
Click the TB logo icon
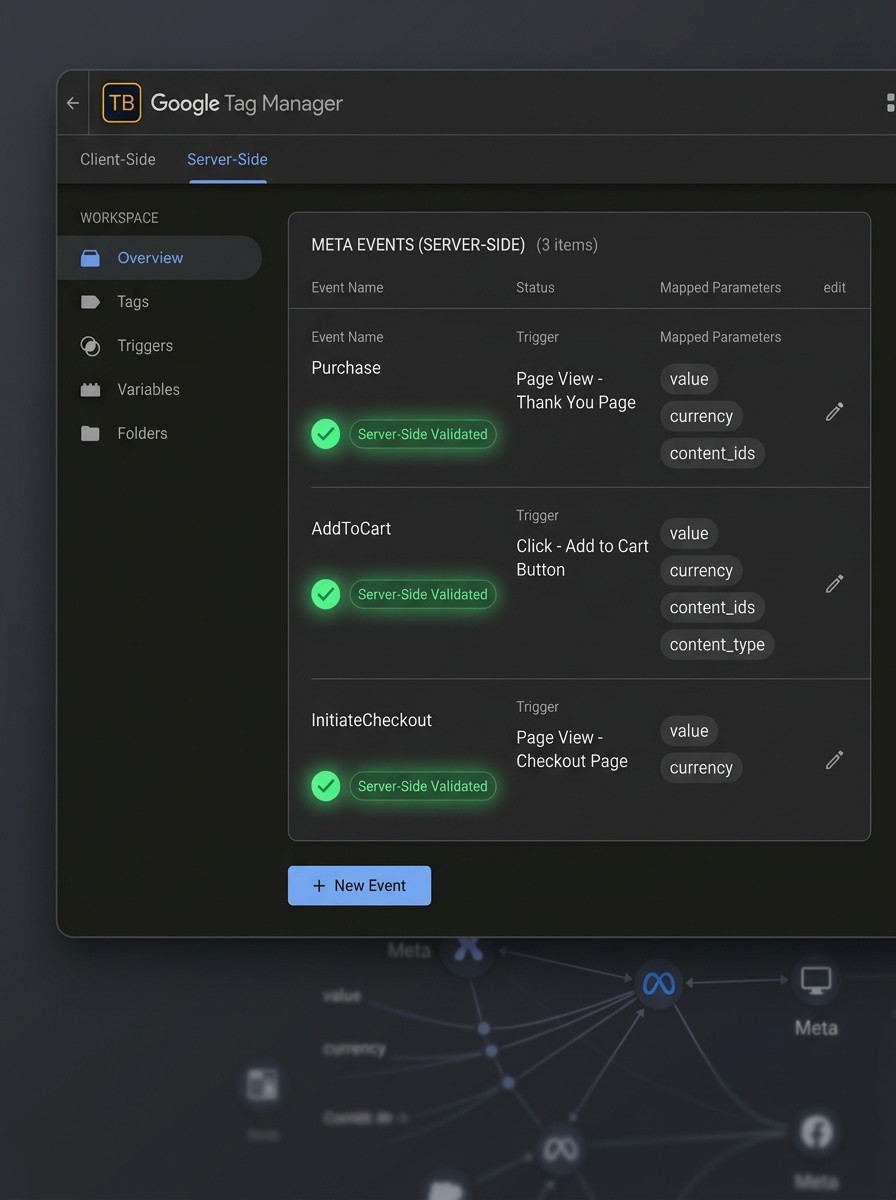(x=122, y=103)
